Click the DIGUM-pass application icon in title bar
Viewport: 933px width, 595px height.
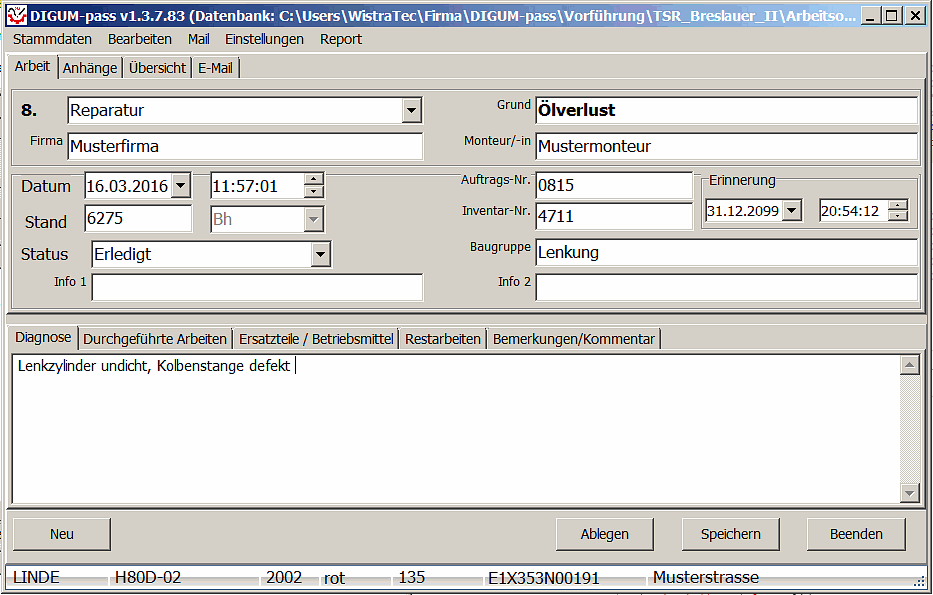coord(17,15)
